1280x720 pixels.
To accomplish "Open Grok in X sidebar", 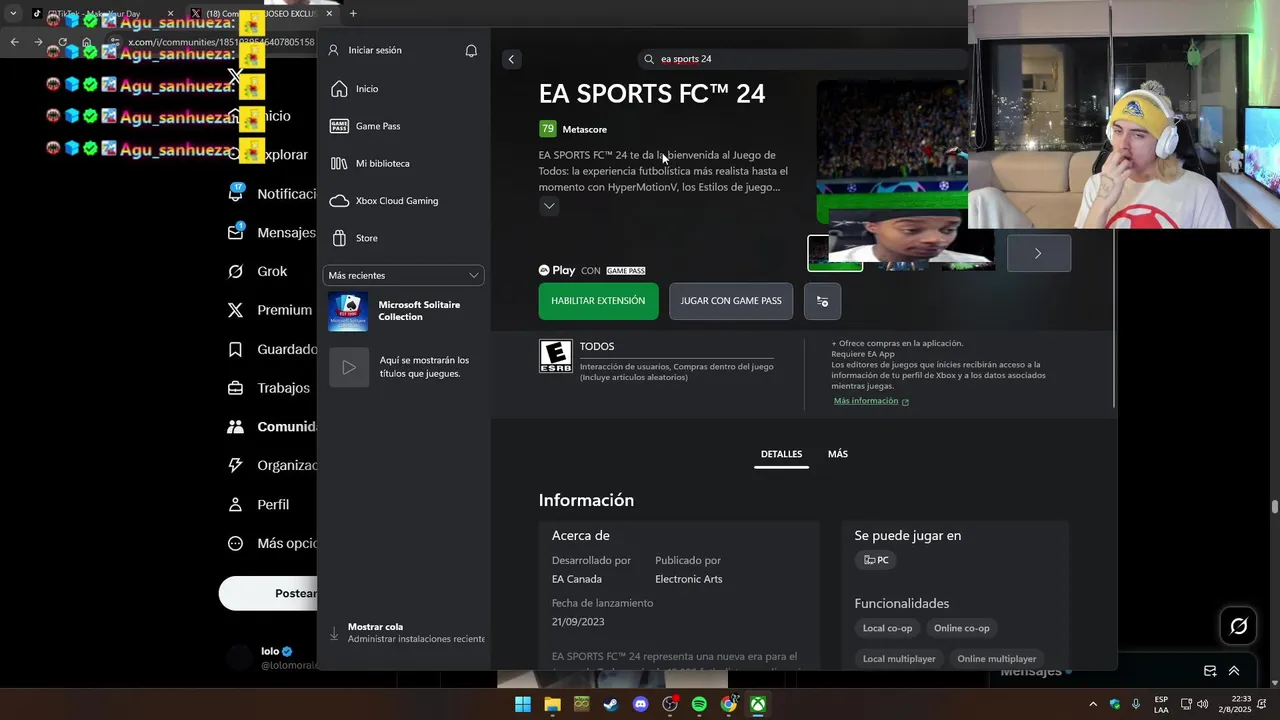I will [x=258, y=271].
